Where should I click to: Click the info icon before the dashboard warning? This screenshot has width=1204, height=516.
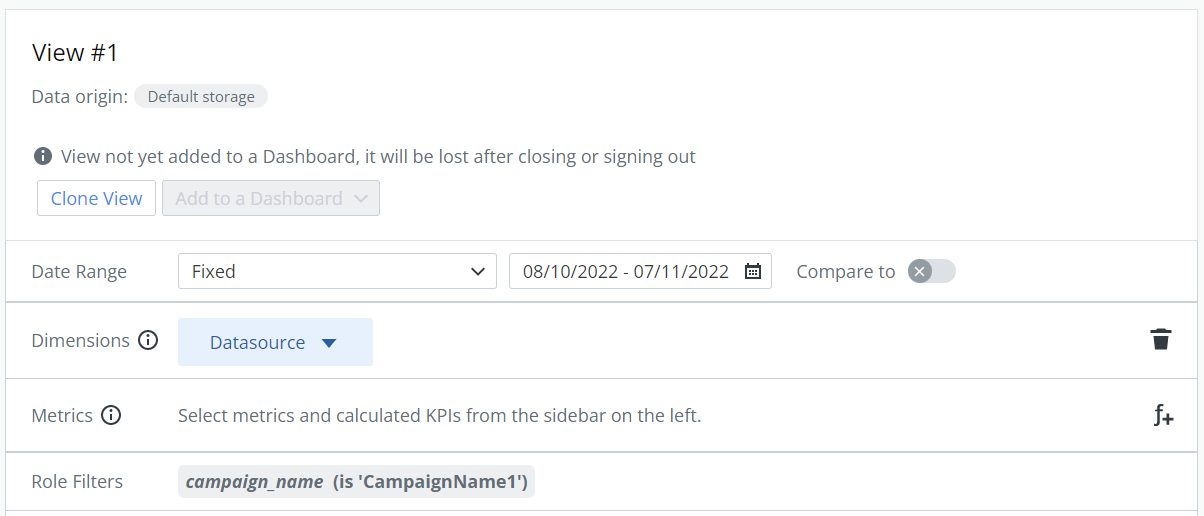pyautogui.click(x=43, y=156)
